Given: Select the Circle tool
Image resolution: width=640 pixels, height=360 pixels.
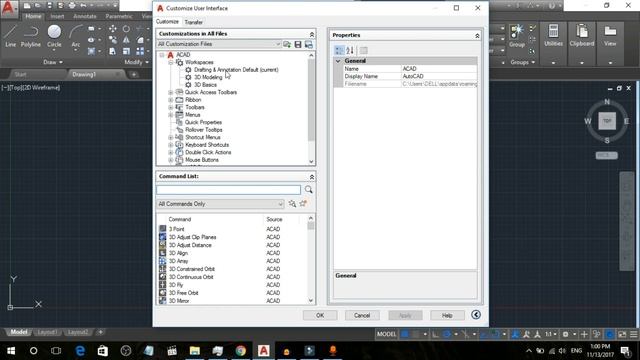Looking at the screenshot, I should tap(54, 36).
